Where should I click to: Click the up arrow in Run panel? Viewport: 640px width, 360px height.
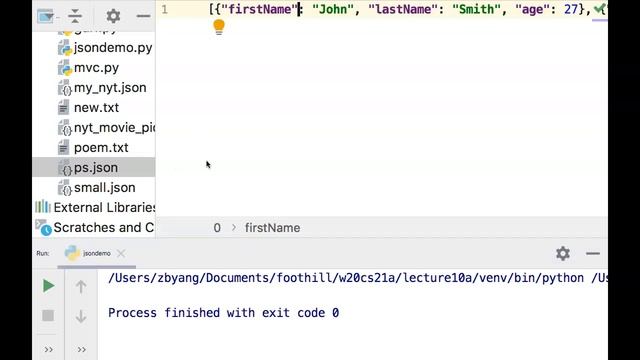coord(81,287)
